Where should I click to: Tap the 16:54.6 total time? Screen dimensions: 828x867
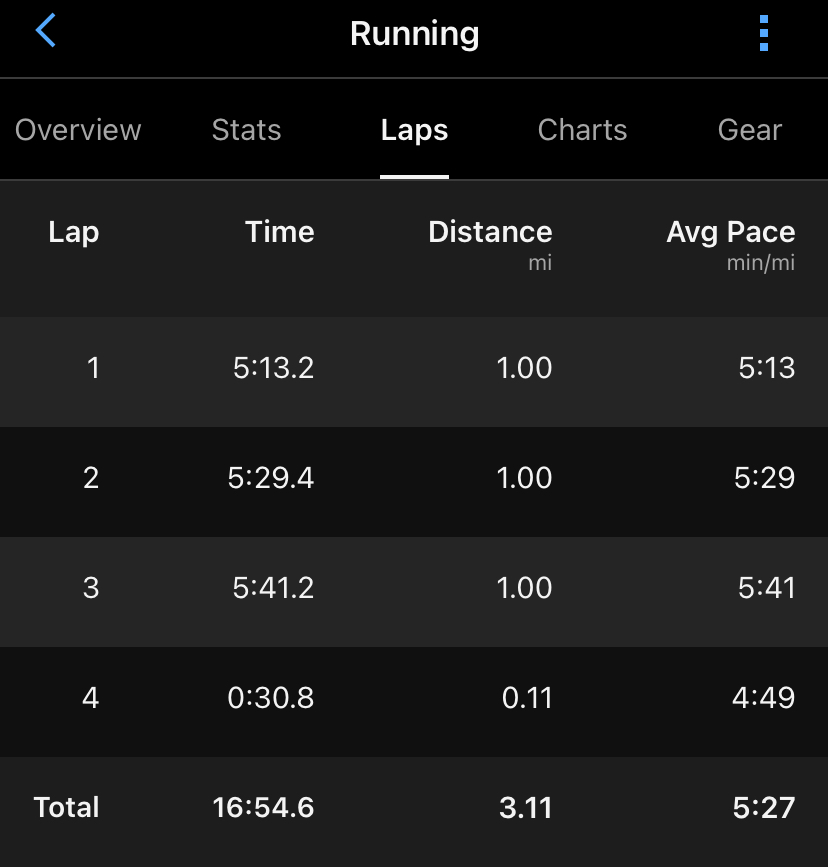(x=263, y=808)
